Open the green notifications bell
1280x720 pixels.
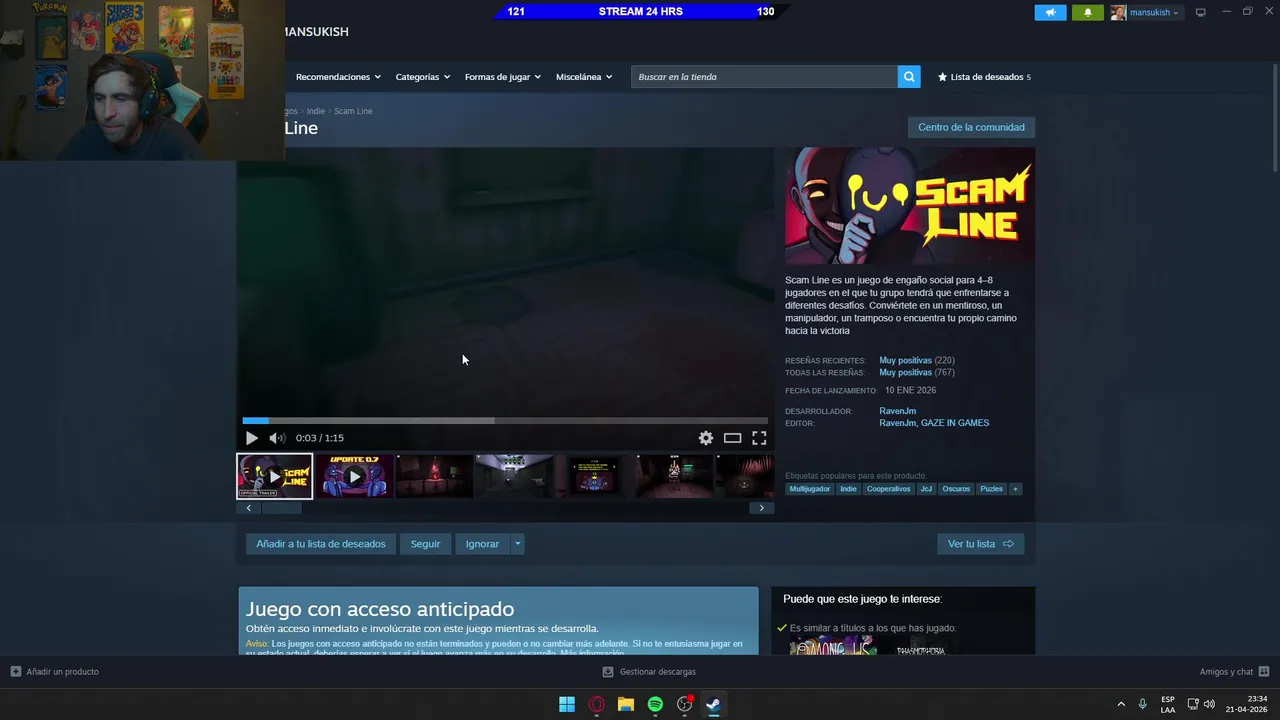point(1088,12)
